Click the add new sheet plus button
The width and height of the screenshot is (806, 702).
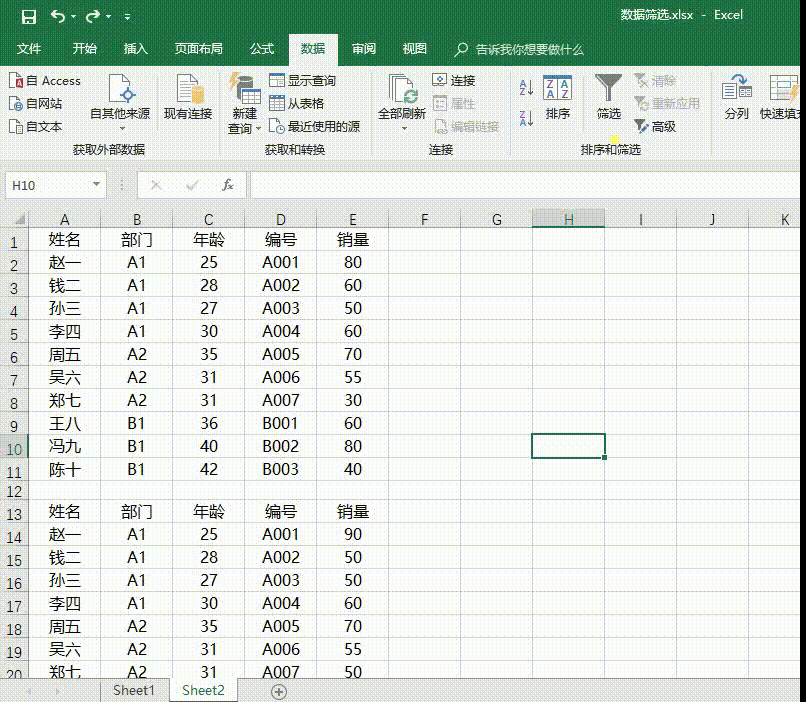click(279, 691)
